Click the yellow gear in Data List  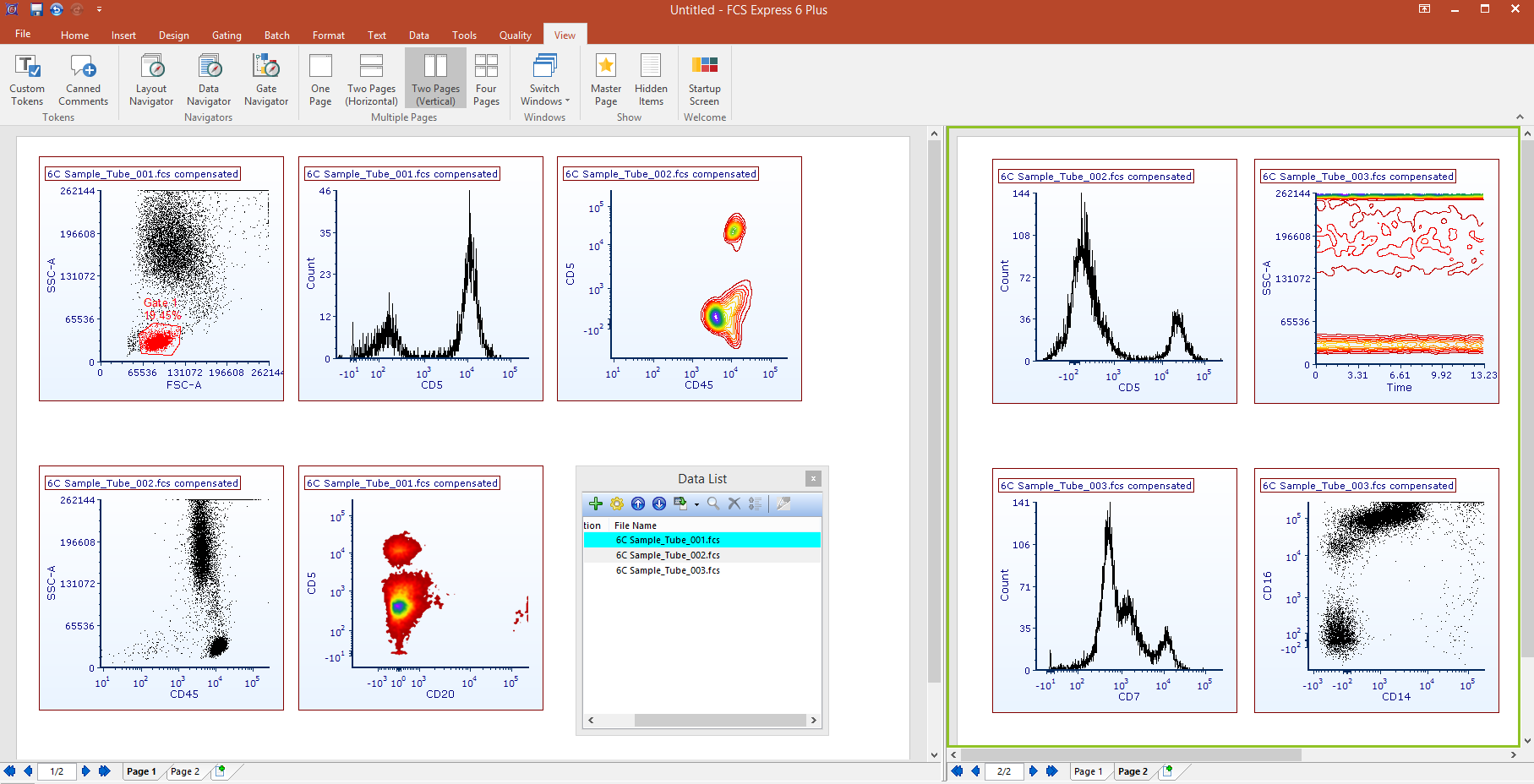[x=617, y=504]
